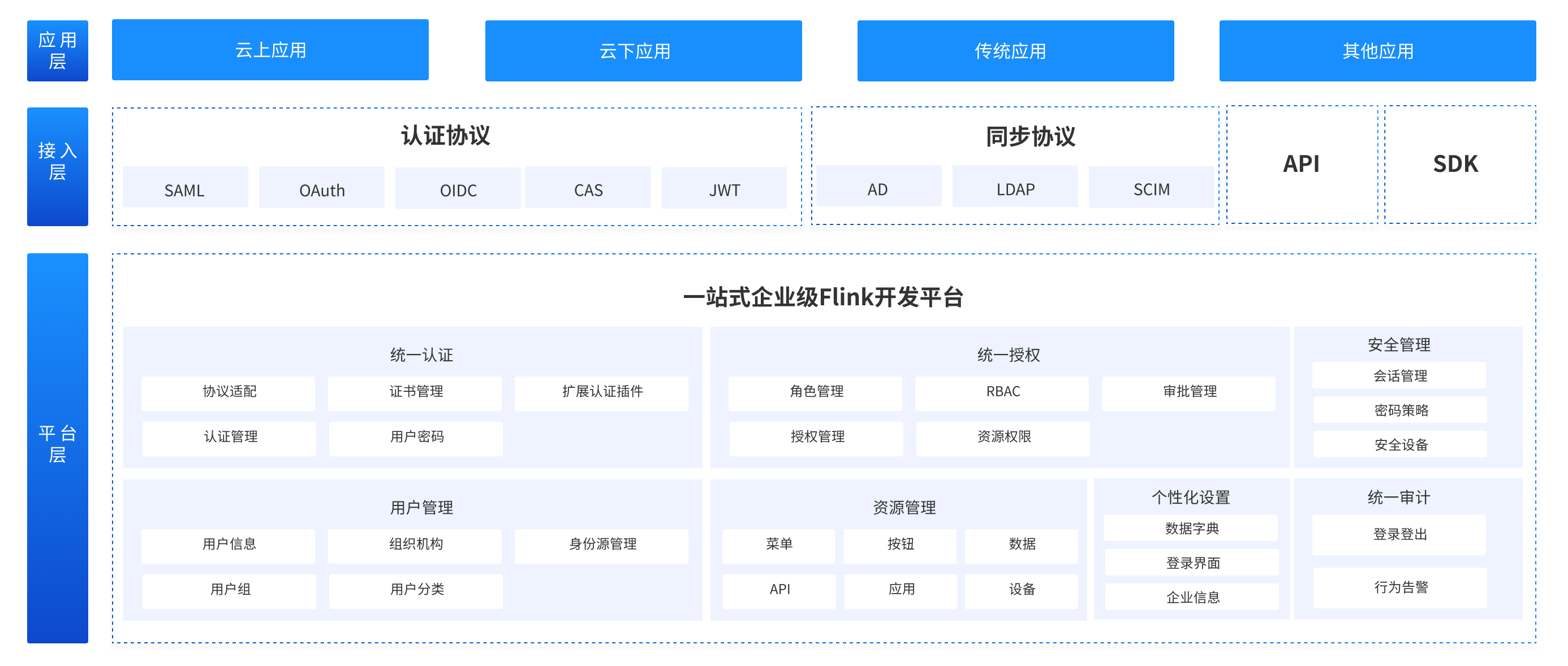The height and width of the screenshot is (666, 1568).
Task: Click 菜单 under 资源管理
Action: coord(778,546)
